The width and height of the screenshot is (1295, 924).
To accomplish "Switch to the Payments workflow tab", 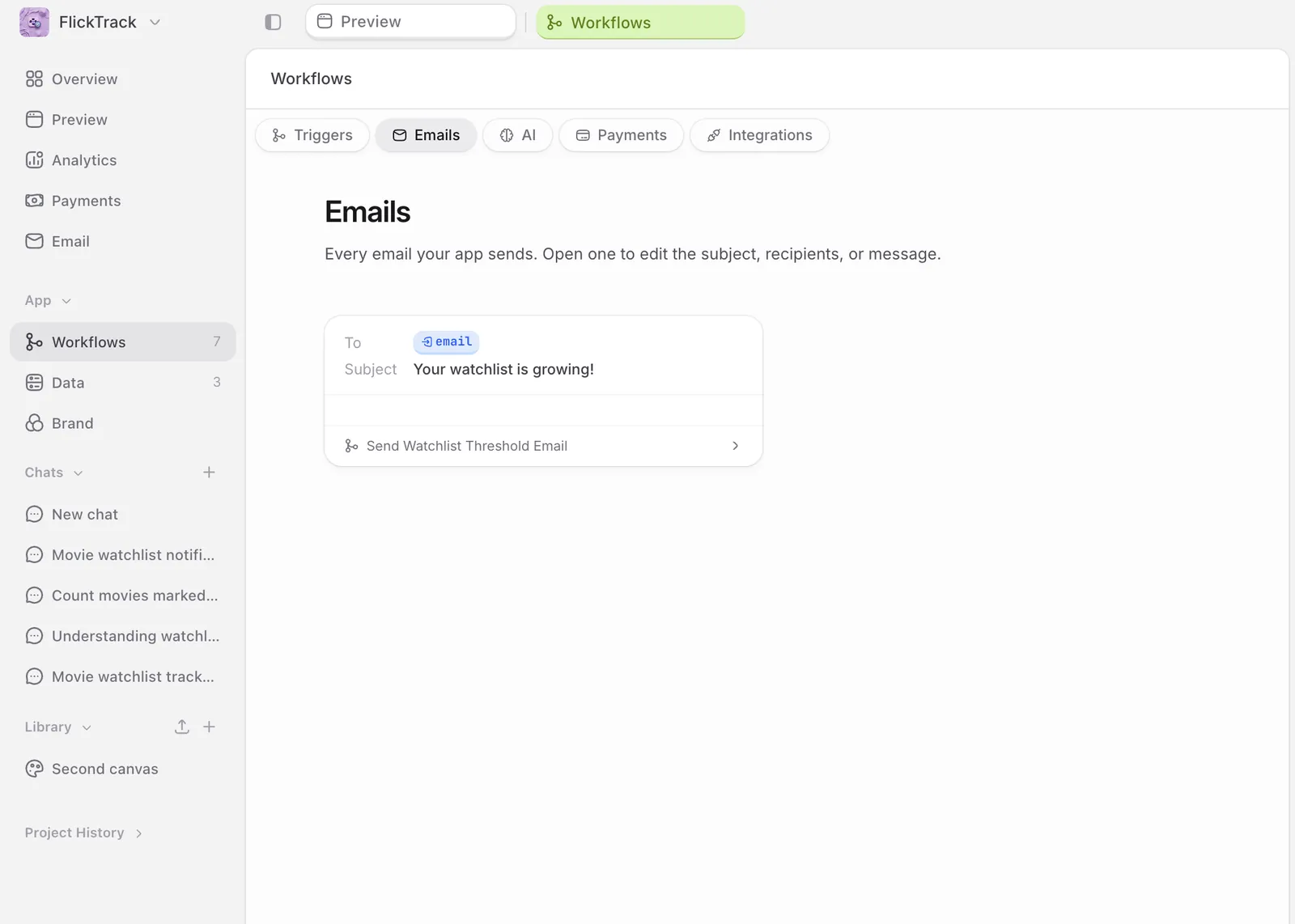I will (622, 135).
